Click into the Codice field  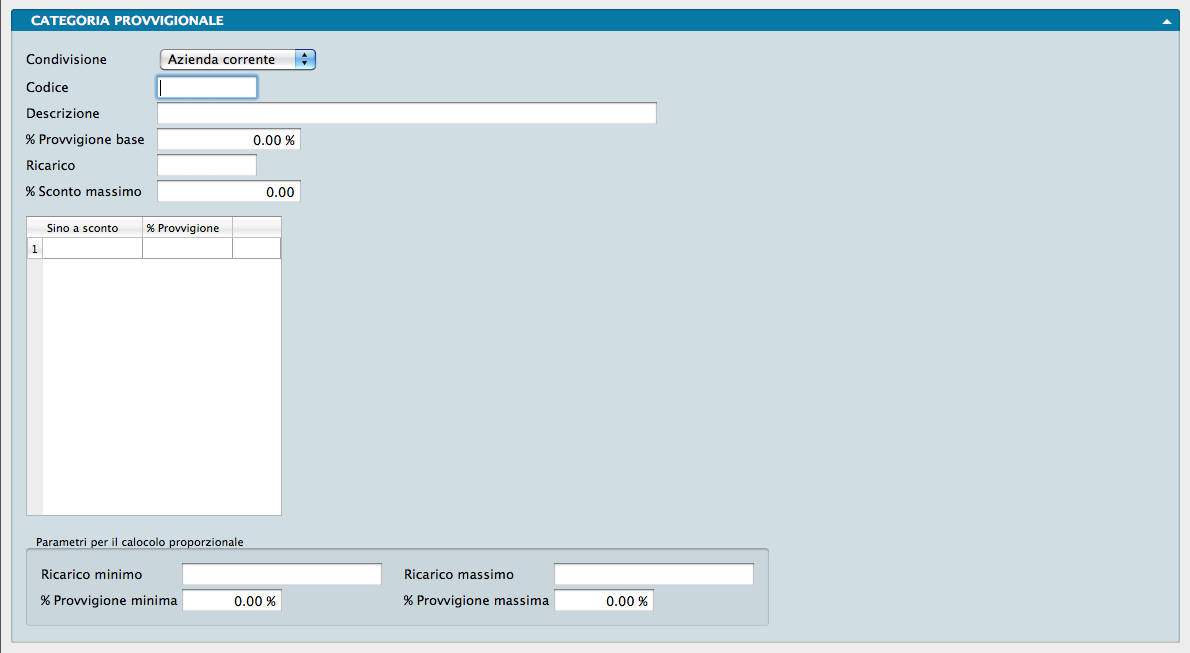207,88
